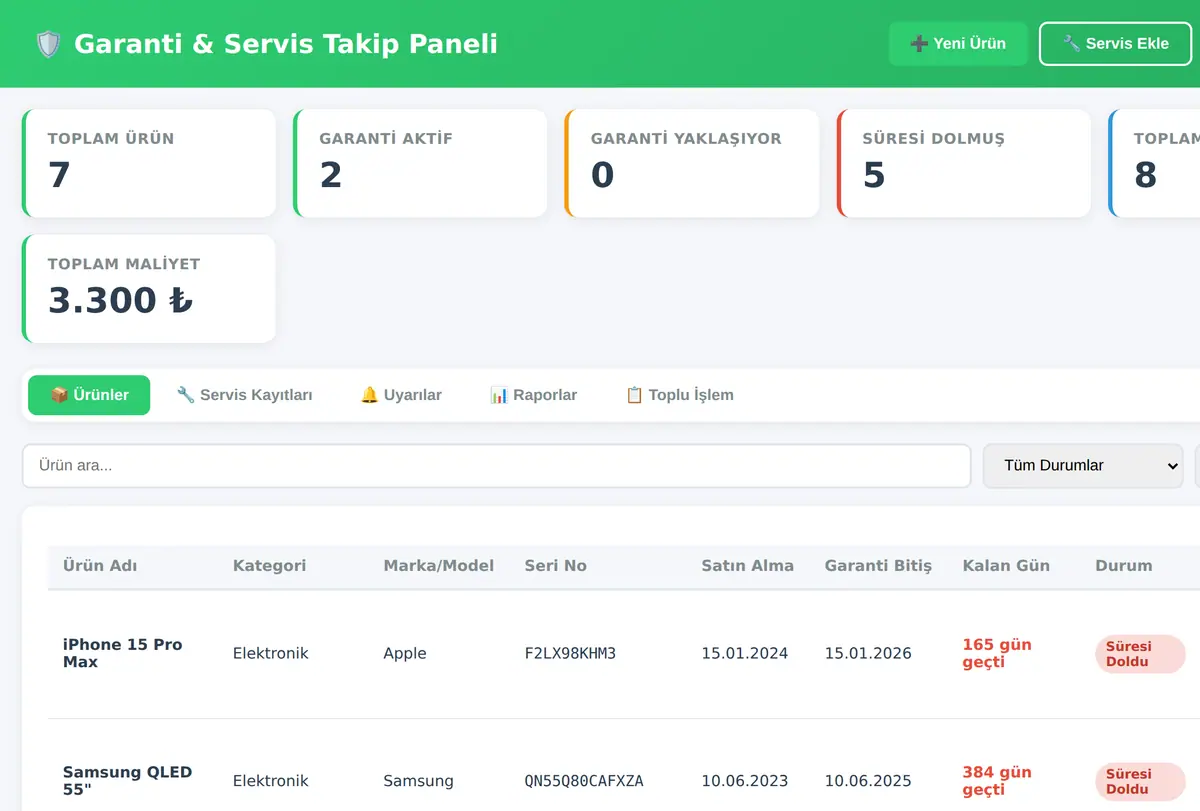
Task: Click the Elektronik cell in iPhone row
Action: pos(270,654)
